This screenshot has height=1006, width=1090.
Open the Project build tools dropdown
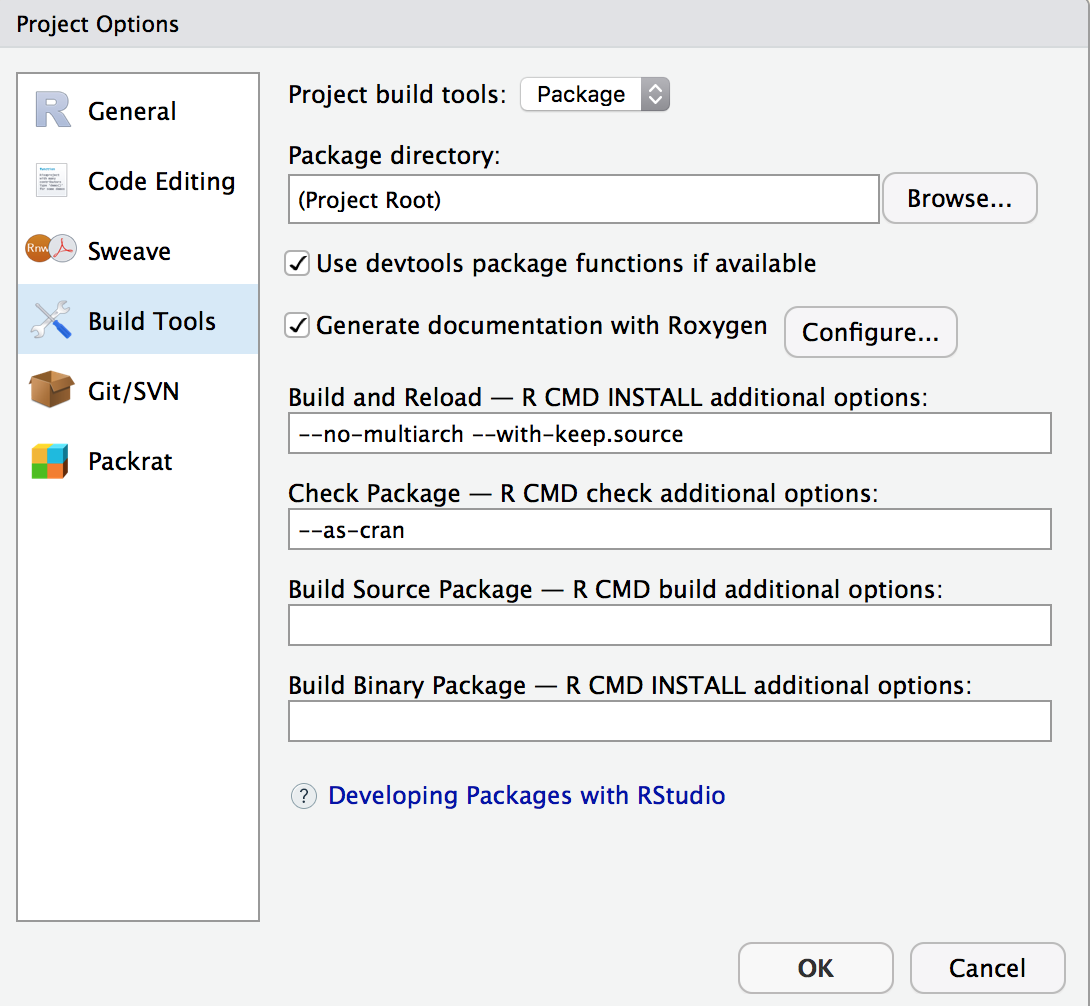pyautogui.click(x=595, y=95)
